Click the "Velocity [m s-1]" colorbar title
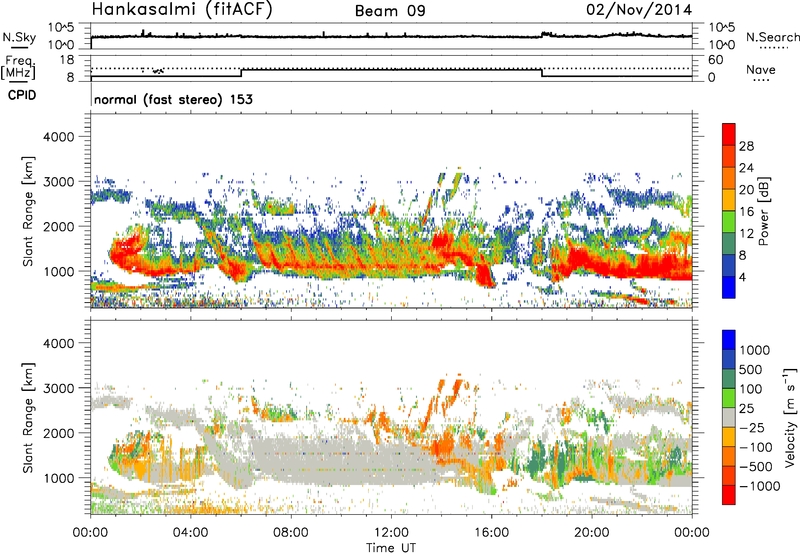The height and width of the screenshot is (554, 800). click(x=790, y=417)
